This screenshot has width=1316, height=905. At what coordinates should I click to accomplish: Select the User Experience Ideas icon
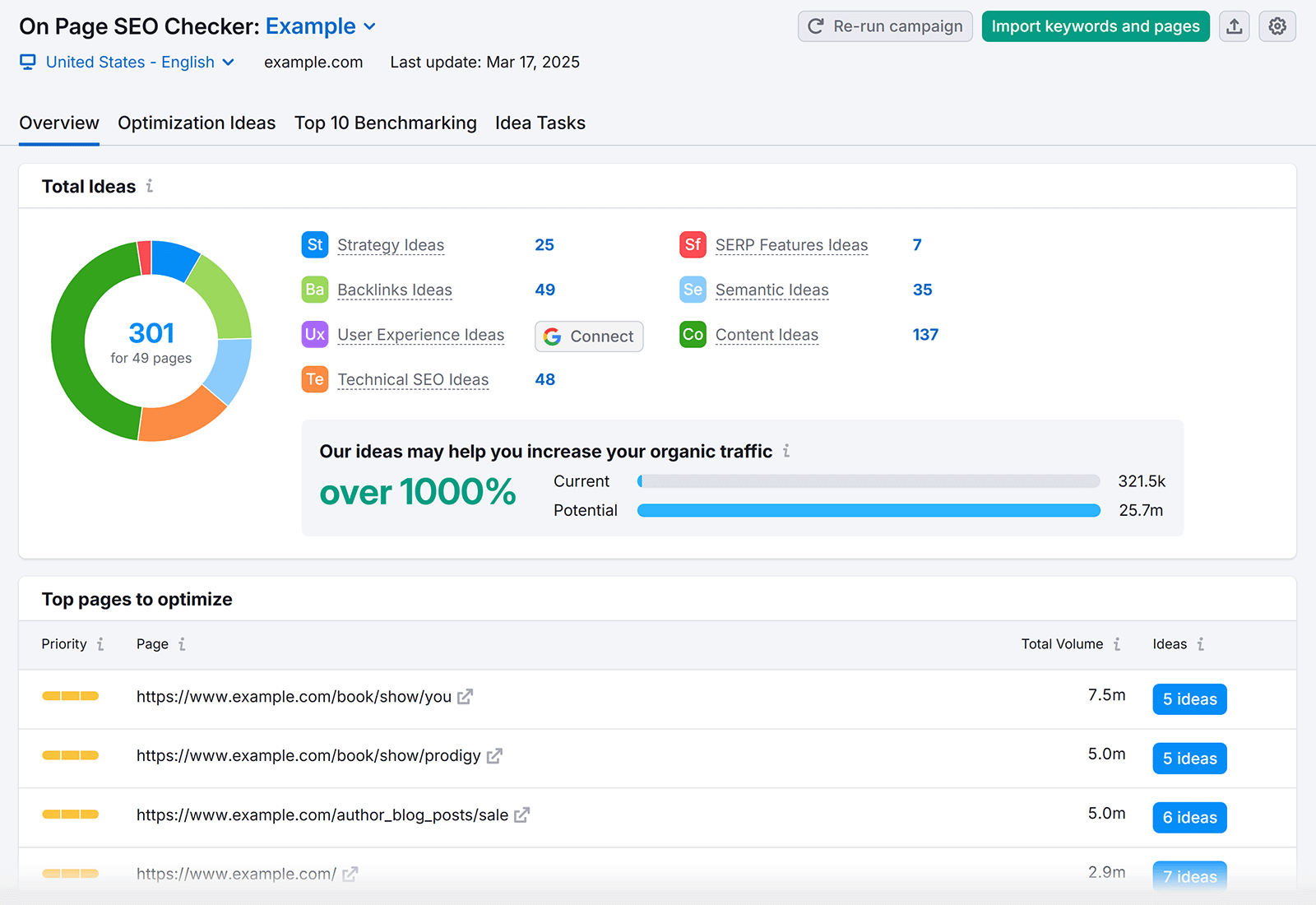[315, 335]
